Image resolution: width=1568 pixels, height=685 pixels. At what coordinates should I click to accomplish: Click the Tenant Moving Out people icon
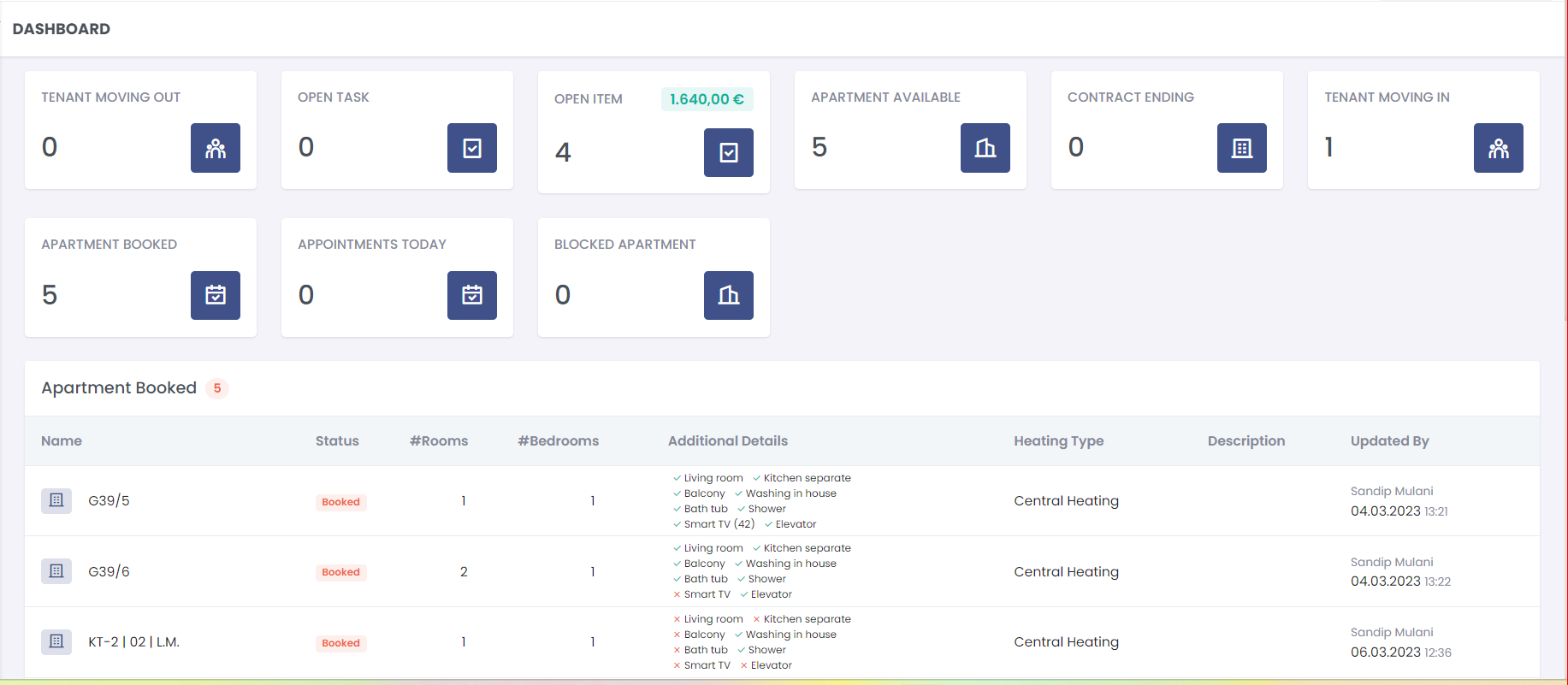[215, 148]
